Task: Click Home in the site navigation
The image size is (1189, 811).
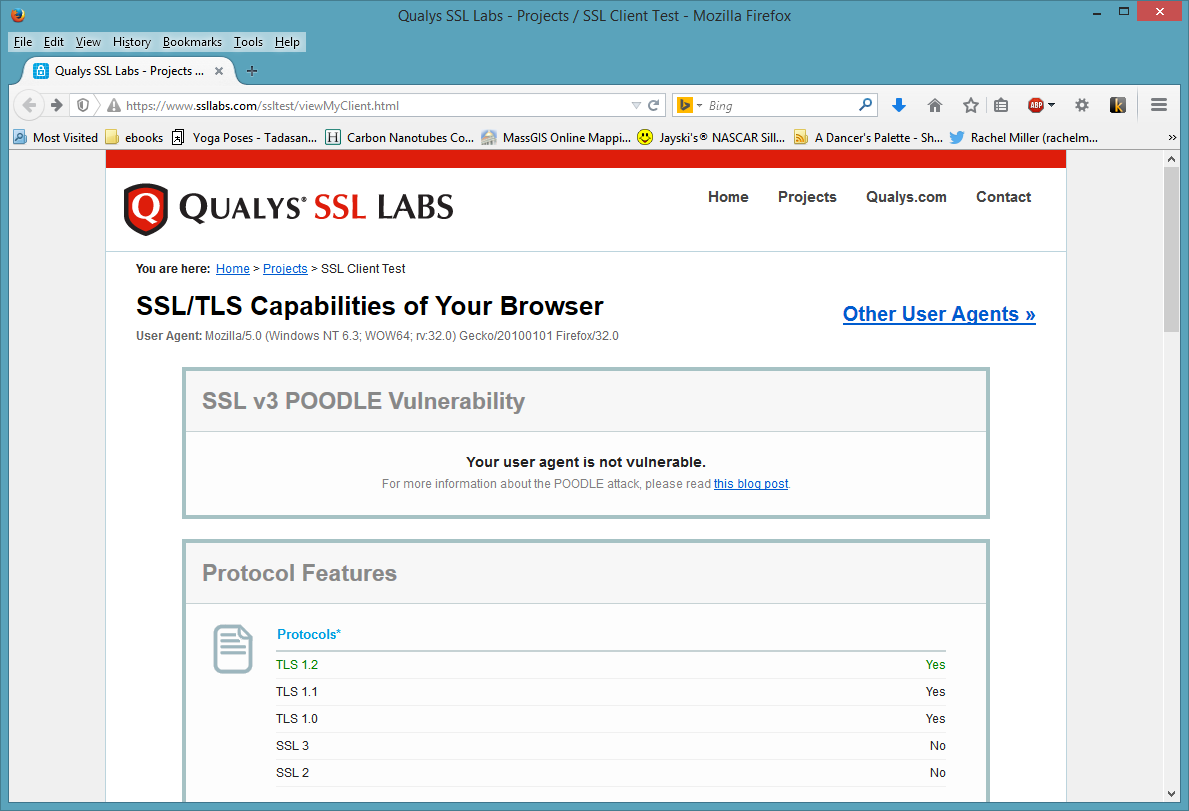Action: pos(728,197)
